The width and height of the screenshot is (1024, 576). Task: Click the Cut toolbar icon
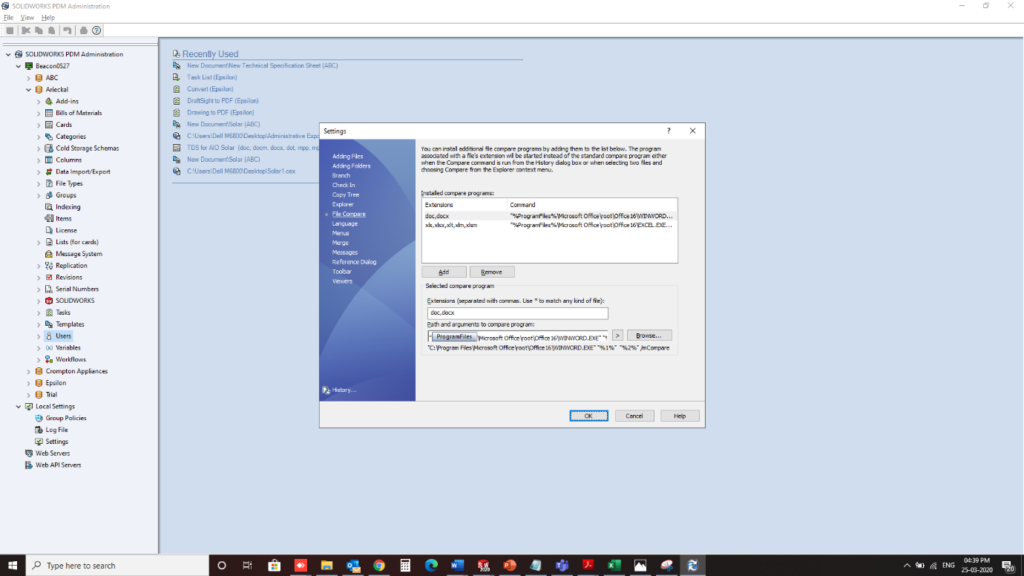[x=26, y=31]
